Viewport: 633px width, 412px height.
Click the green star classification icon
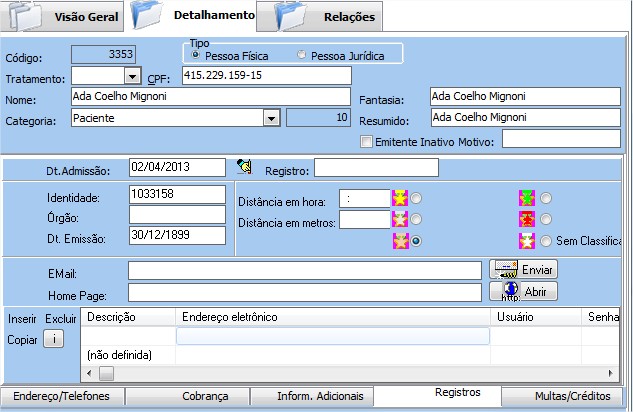[526, 198]
